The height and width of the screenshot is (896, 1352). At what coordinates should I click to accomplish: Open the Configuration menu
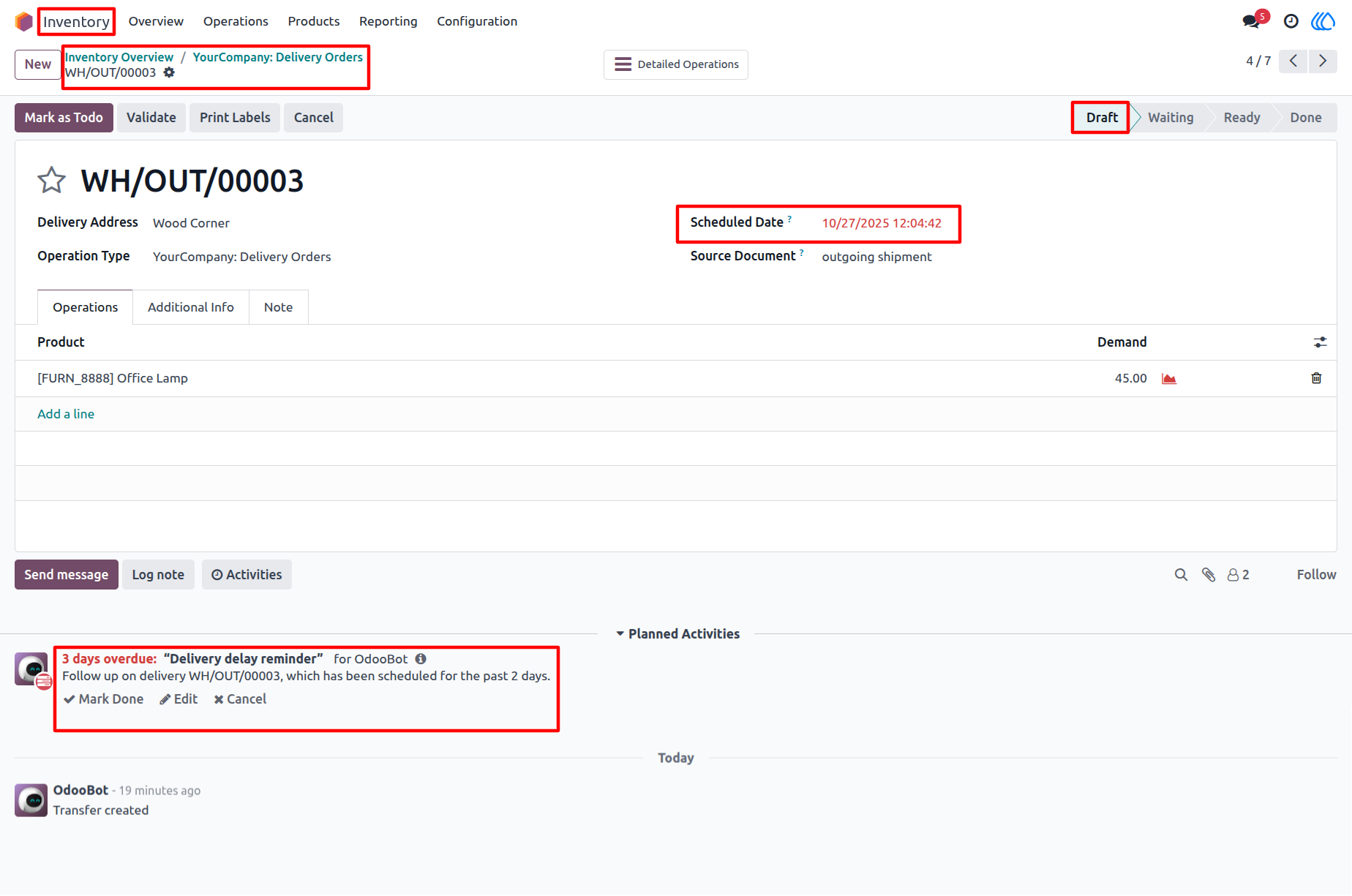(x=477, y=21)
